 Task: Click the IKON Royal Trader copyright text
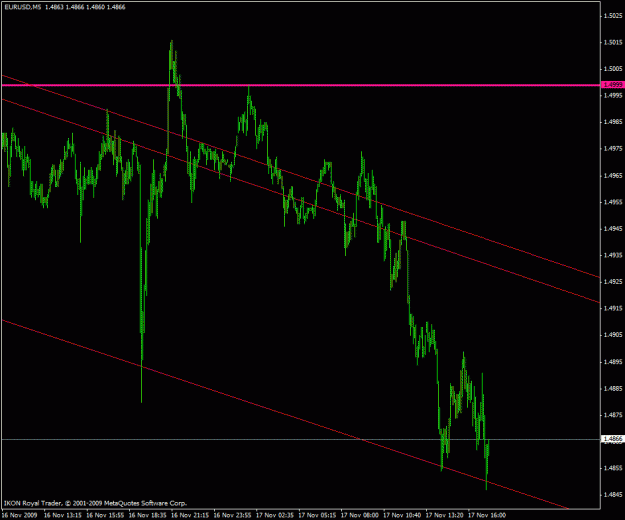[x=95, y=503]
